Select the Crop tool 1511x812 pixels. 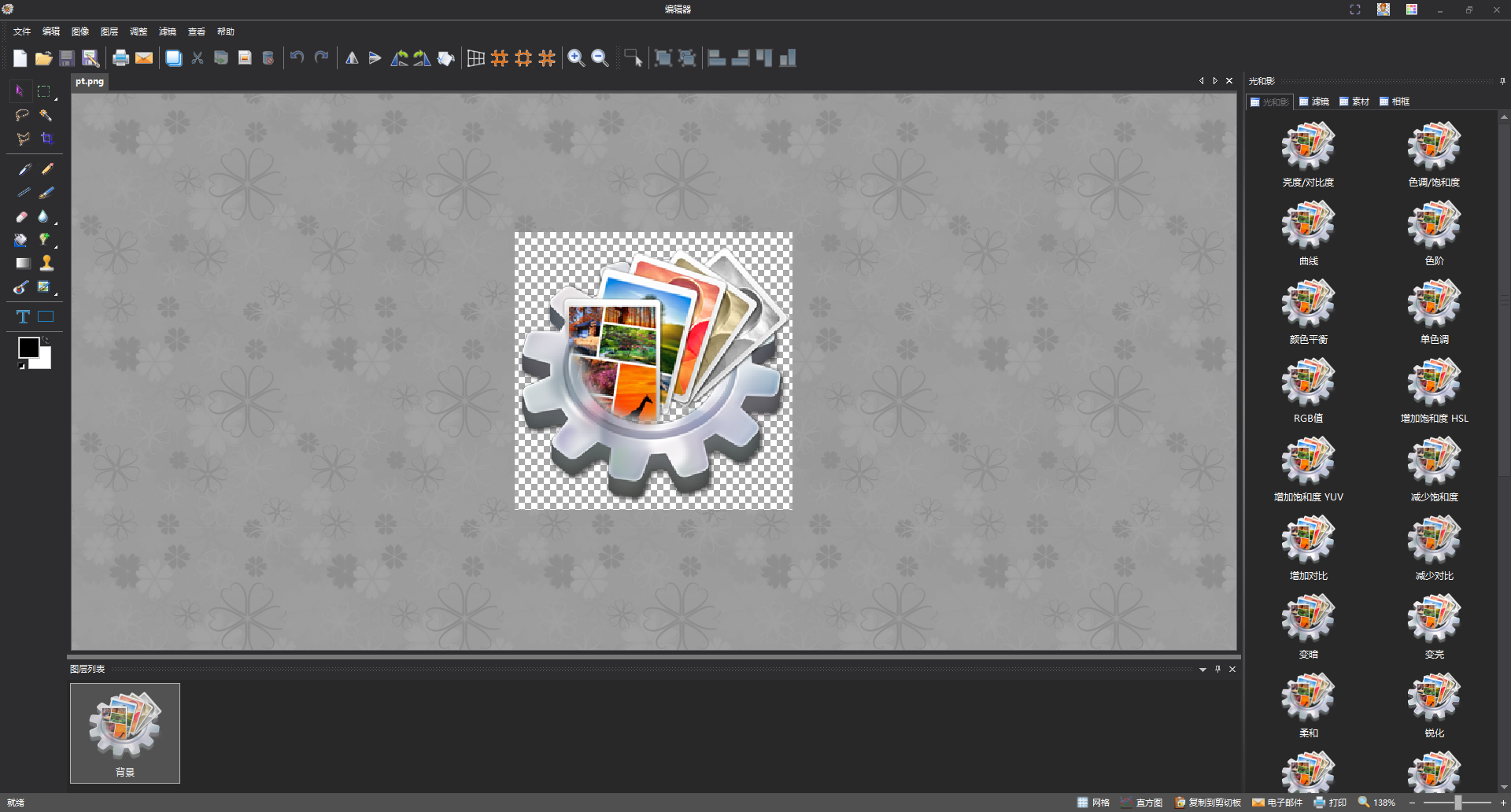(46, 138)
